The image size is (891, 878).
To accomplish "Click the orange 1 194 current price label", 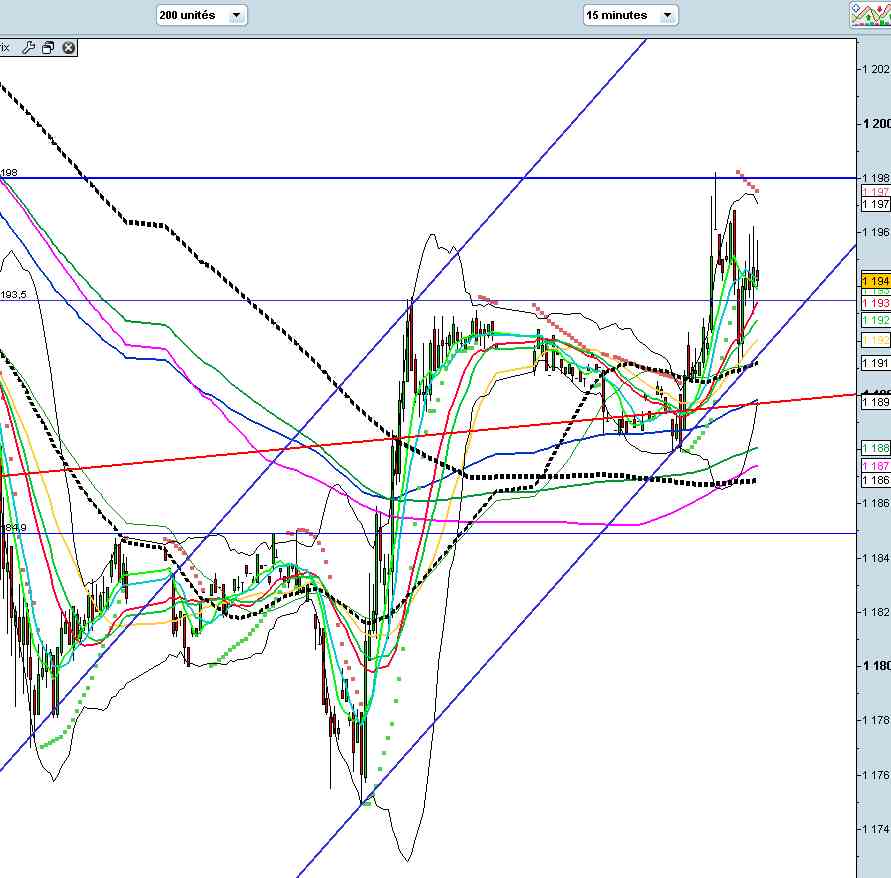I will coord(876,281).
